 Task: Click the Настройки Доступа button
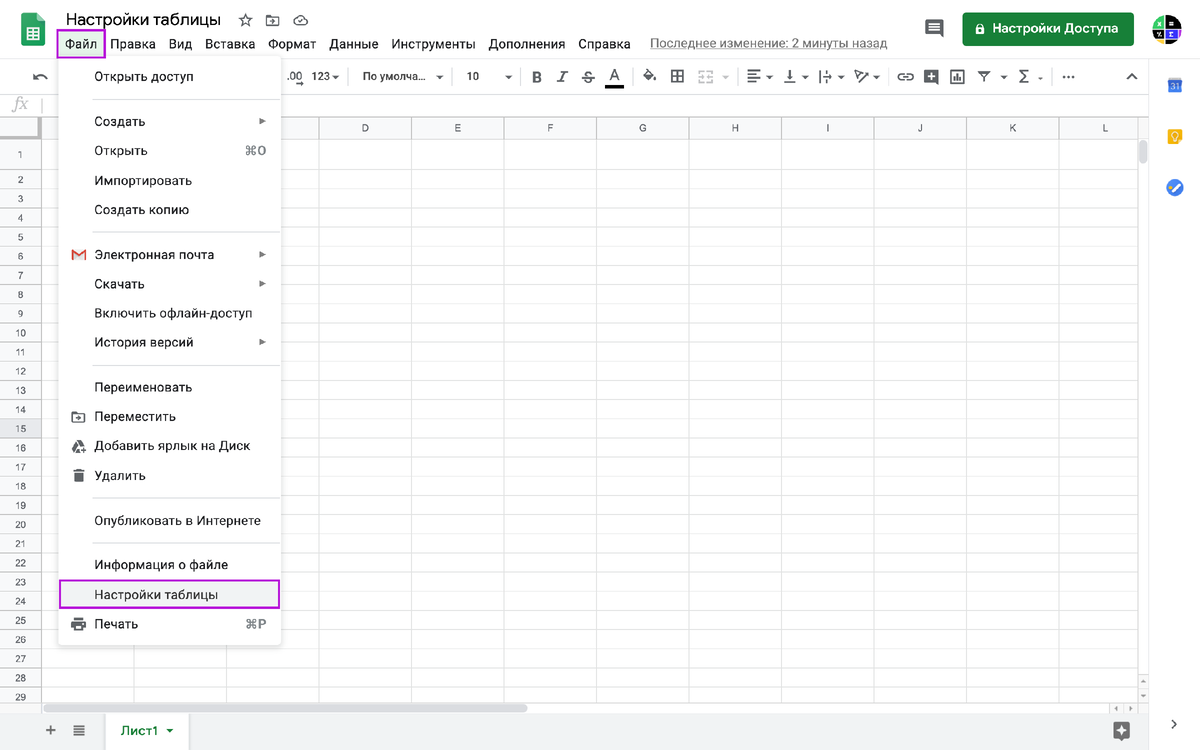tap(1048, 29)
